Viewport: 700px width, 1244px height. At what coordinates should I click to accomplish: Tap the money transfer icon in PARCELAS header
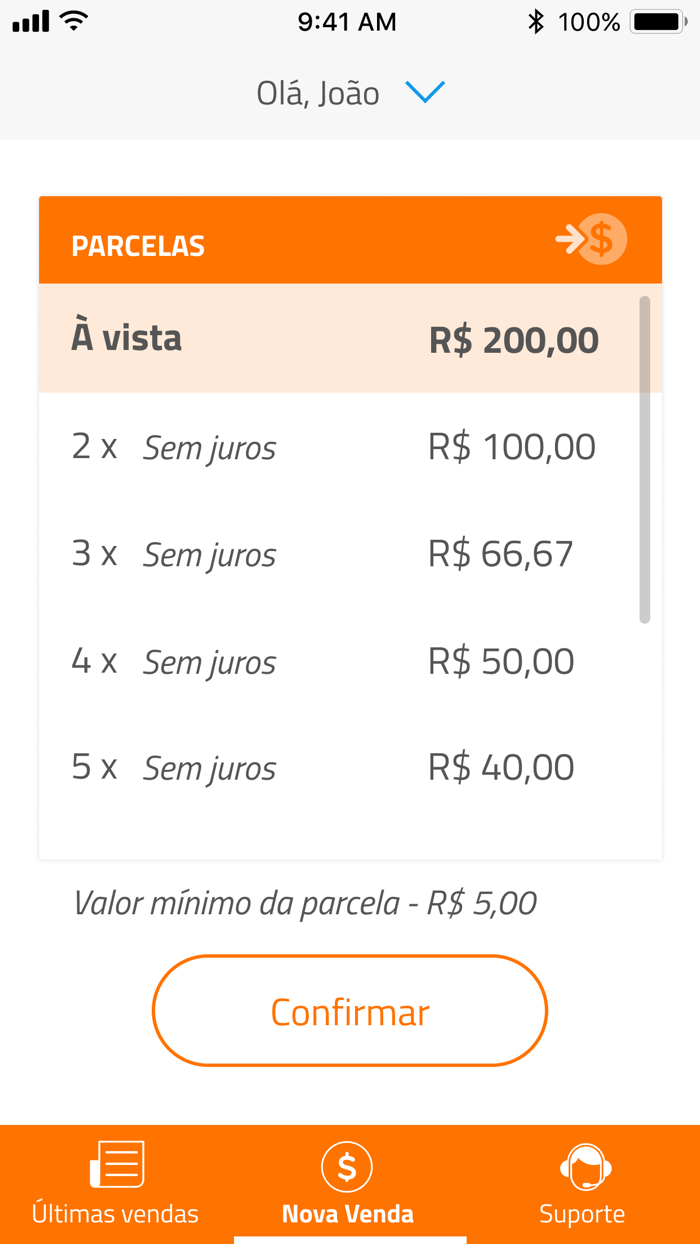click(591, 239)
